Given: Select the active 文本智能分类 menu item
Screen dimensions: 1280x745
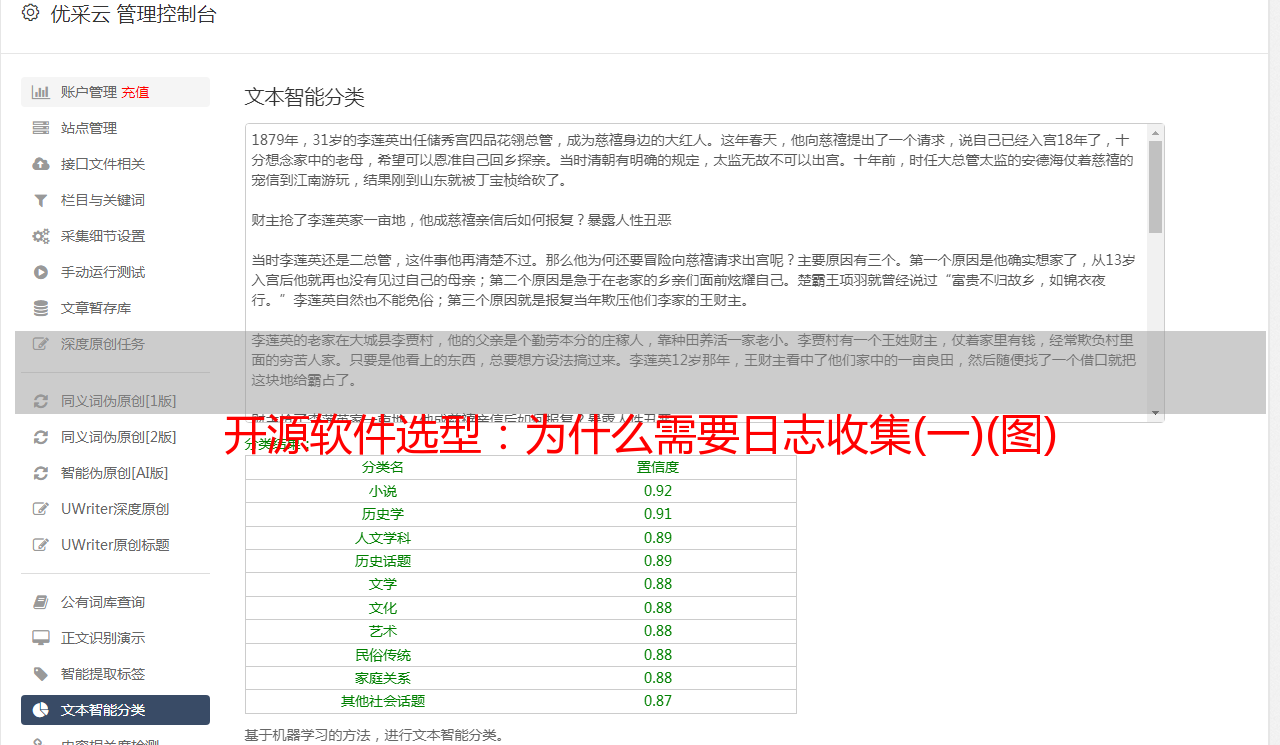Looking at the screenshot, I should coord(115,710).
